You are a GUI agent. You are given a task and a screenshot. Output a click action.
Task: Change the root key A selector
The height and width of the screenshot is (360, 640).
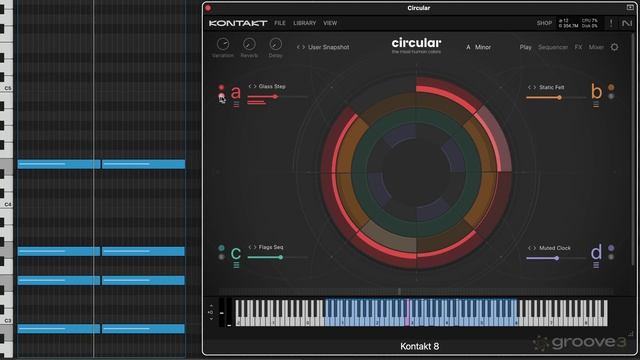pyautogui.click(x=468, y=47)
